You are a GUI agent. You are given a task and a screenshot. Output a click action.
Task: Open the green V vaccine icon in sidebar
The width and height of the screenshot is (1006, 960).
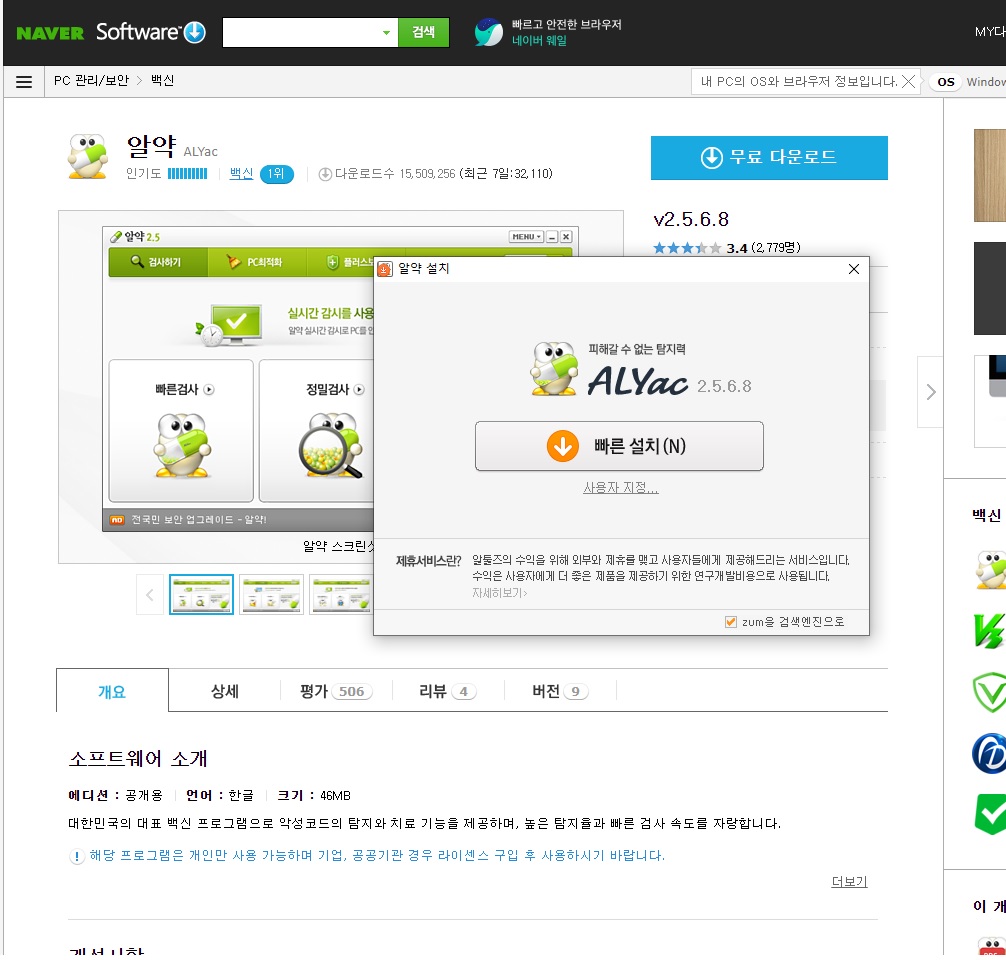(989, 630)
